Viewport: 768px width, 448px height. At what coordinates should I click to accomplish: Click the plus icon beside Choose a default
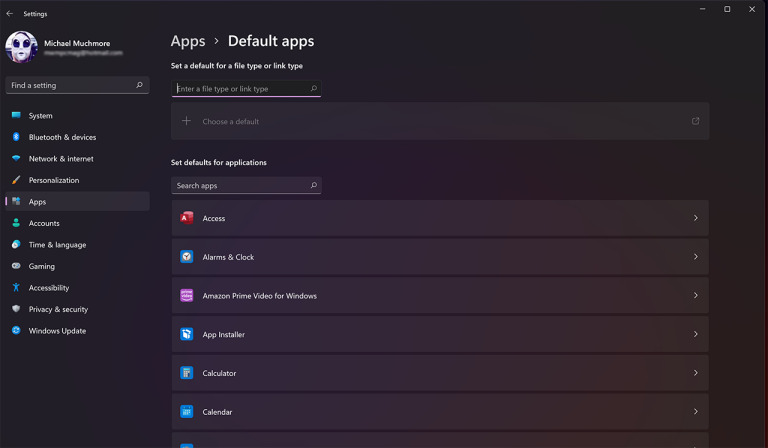click(x=186, y=121)
